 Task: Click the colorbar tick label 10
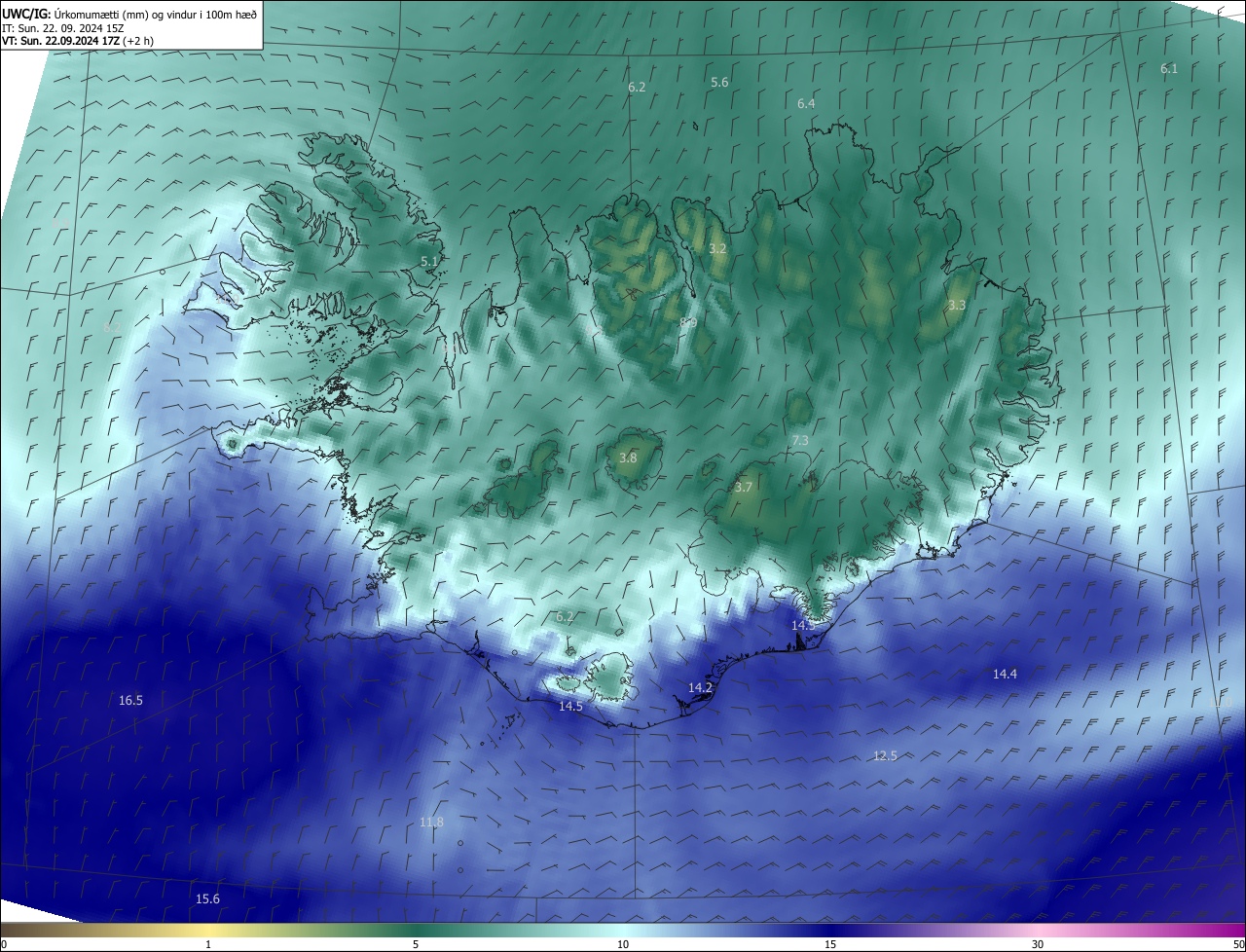pyautogui.click(x=623, y=944)
